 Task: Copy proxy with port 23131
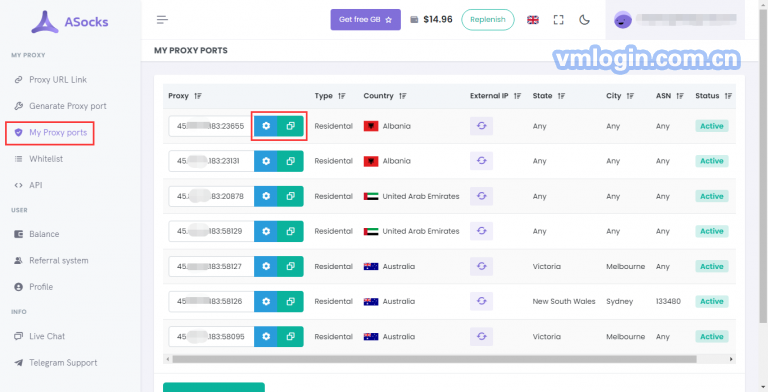point(290,161)
